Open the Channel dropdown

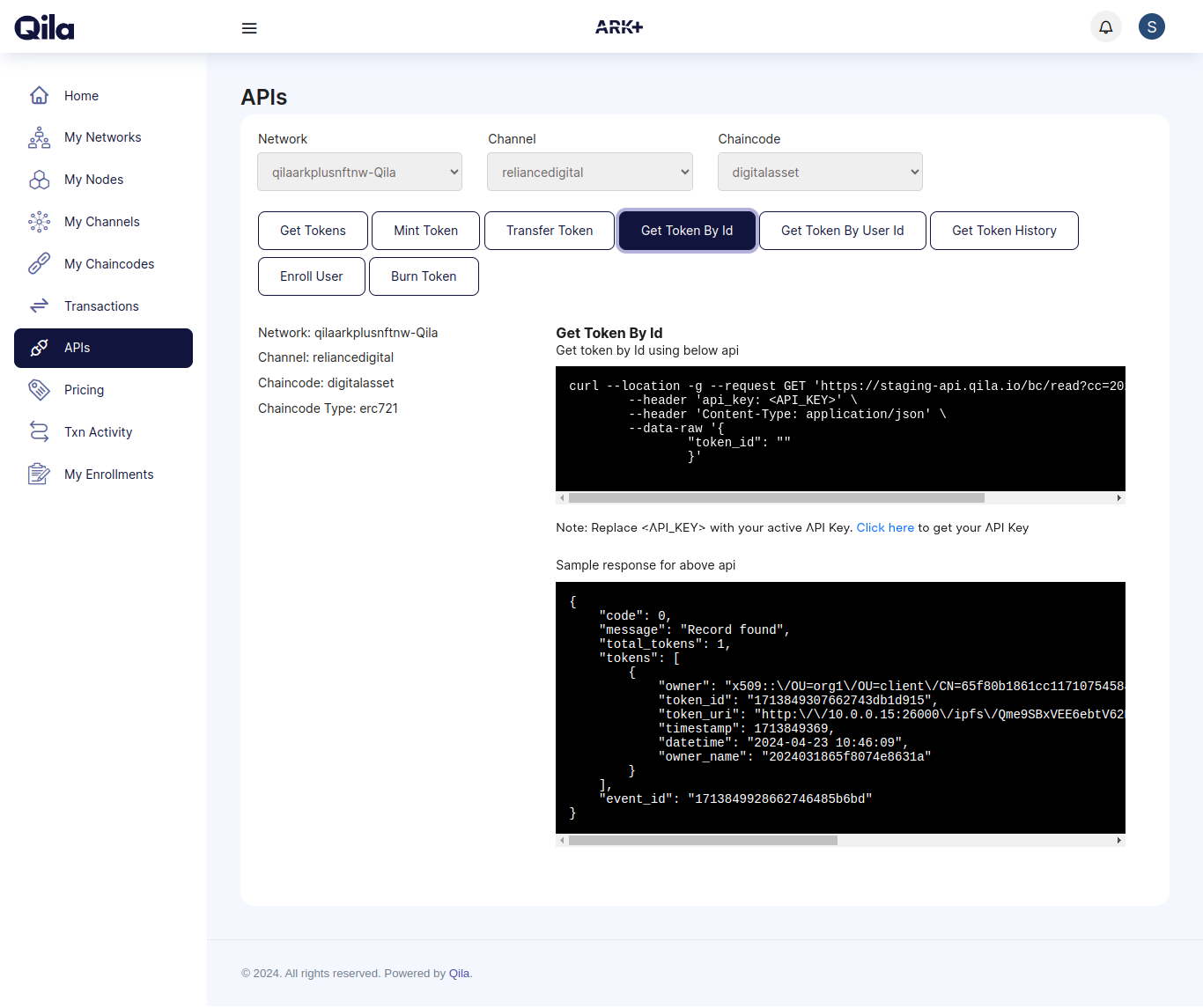(x=590, y=172)
